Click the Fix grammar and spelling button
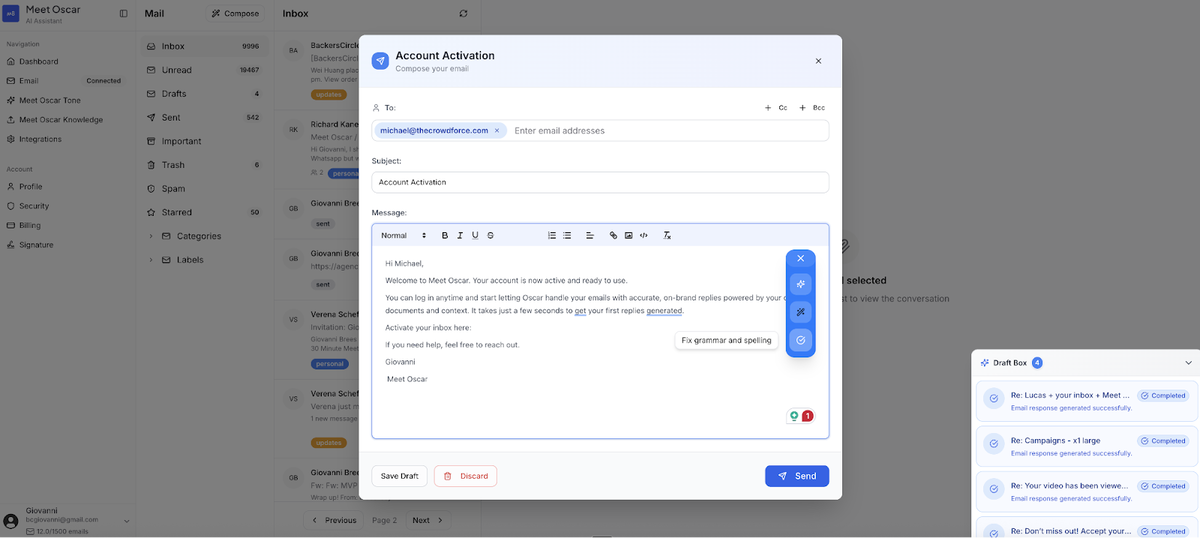The height and width of the screenshot is (538, 1200). click(800, 340)
